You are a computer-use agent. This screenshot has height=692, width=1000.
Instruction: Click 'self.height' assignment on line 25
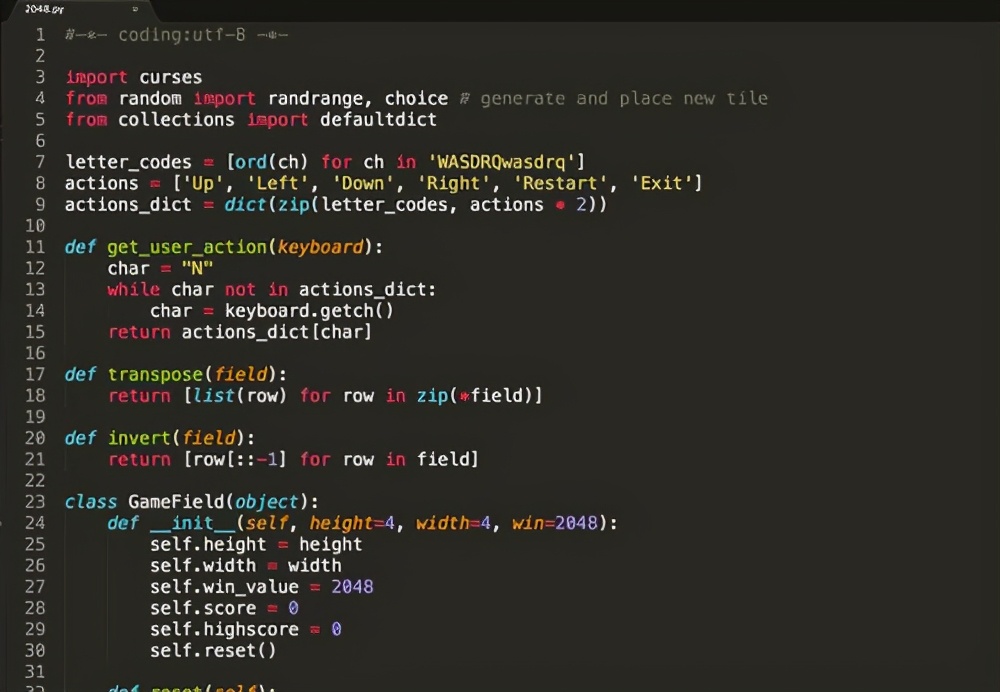click(x=208, y=545)
